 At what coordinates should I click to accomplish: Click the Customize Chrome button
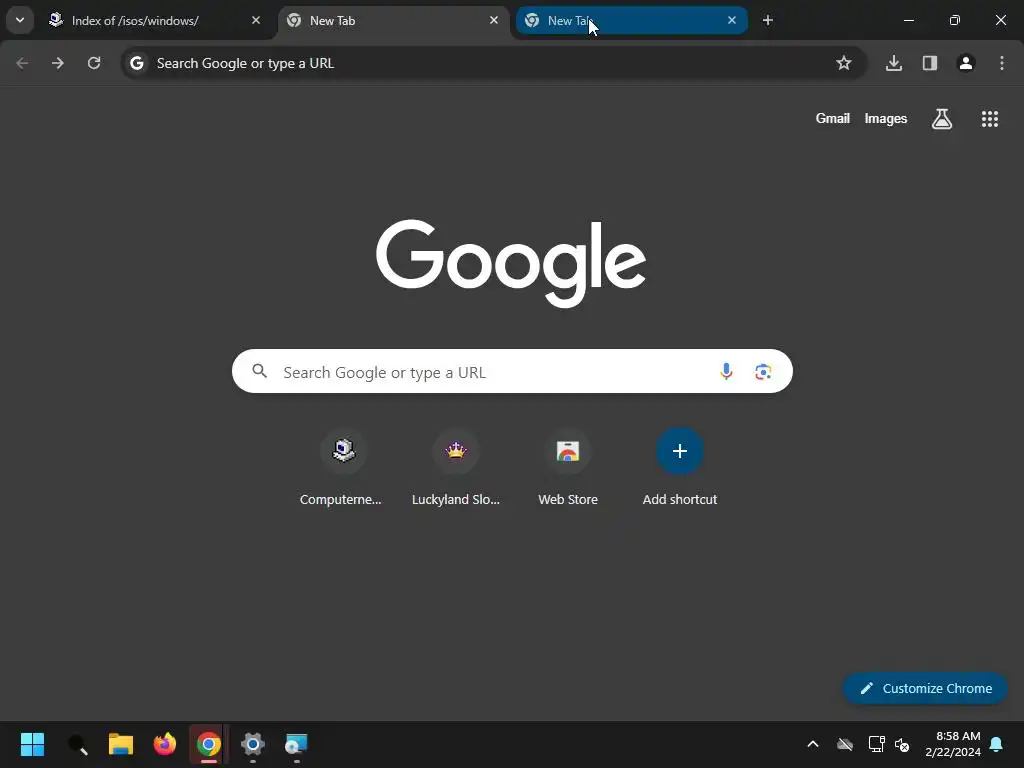click(x=925, y=688)
